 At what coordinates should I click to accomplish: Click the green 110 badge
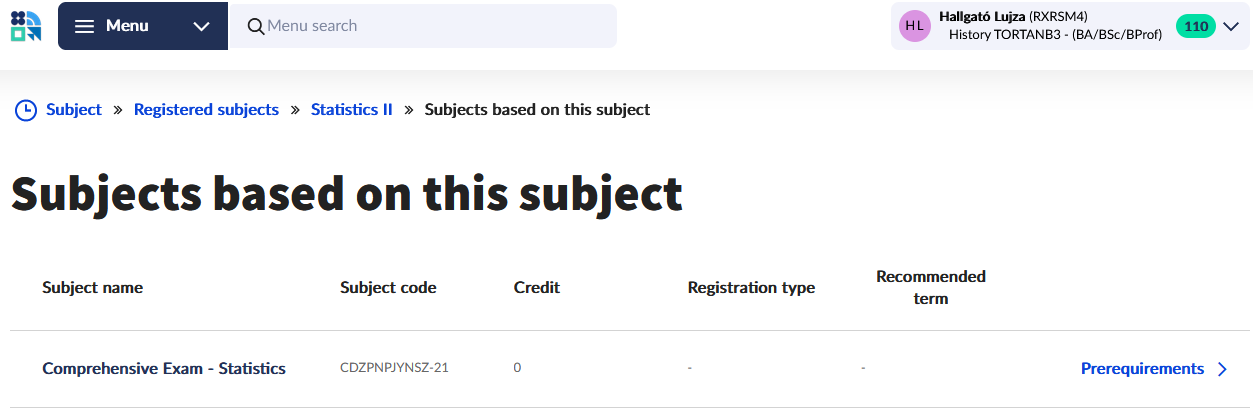[1195, 26]
